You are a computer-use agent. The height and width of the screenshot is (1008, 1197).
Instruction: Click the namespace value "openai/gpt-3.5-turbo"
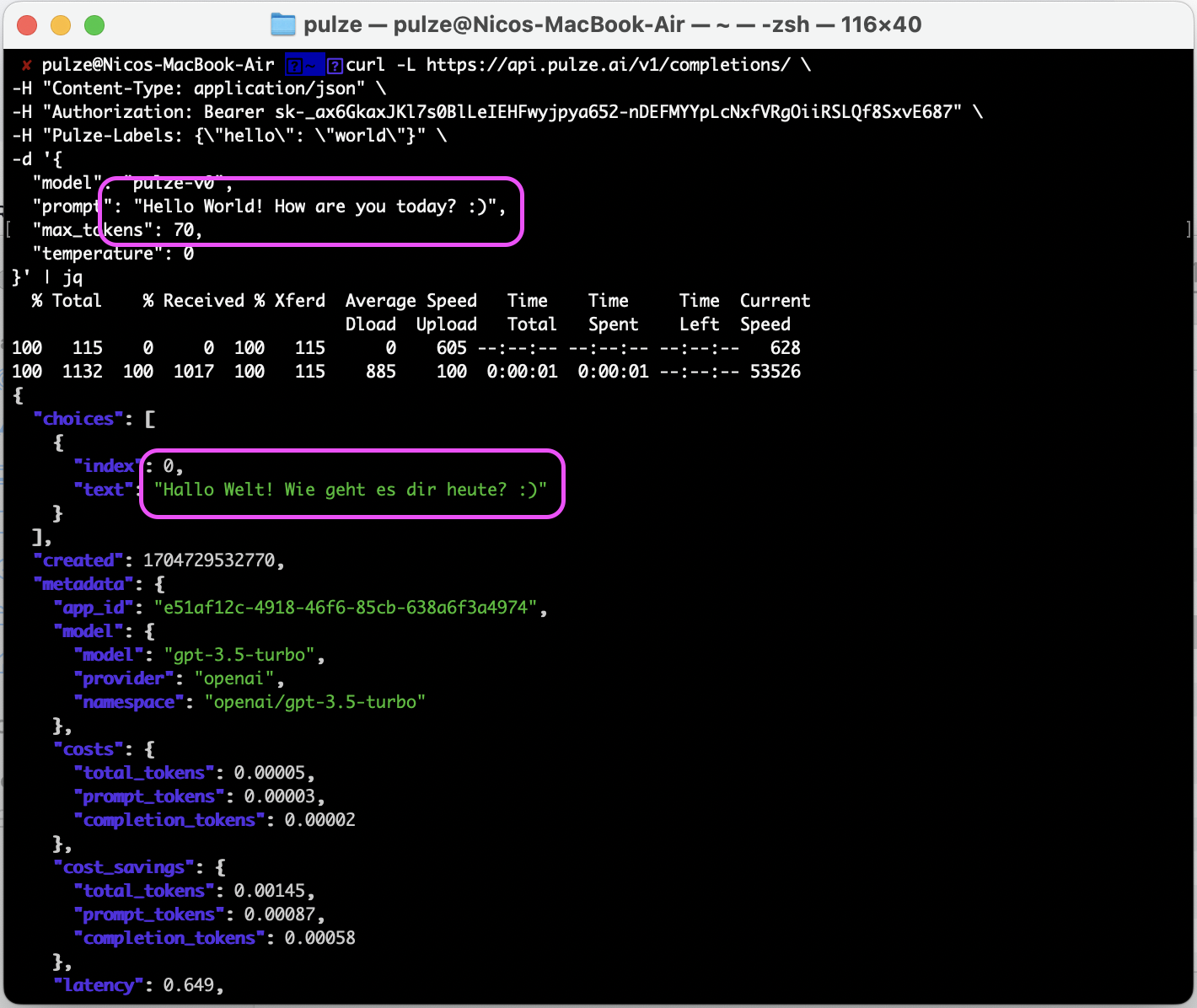[x=315, y=702]
